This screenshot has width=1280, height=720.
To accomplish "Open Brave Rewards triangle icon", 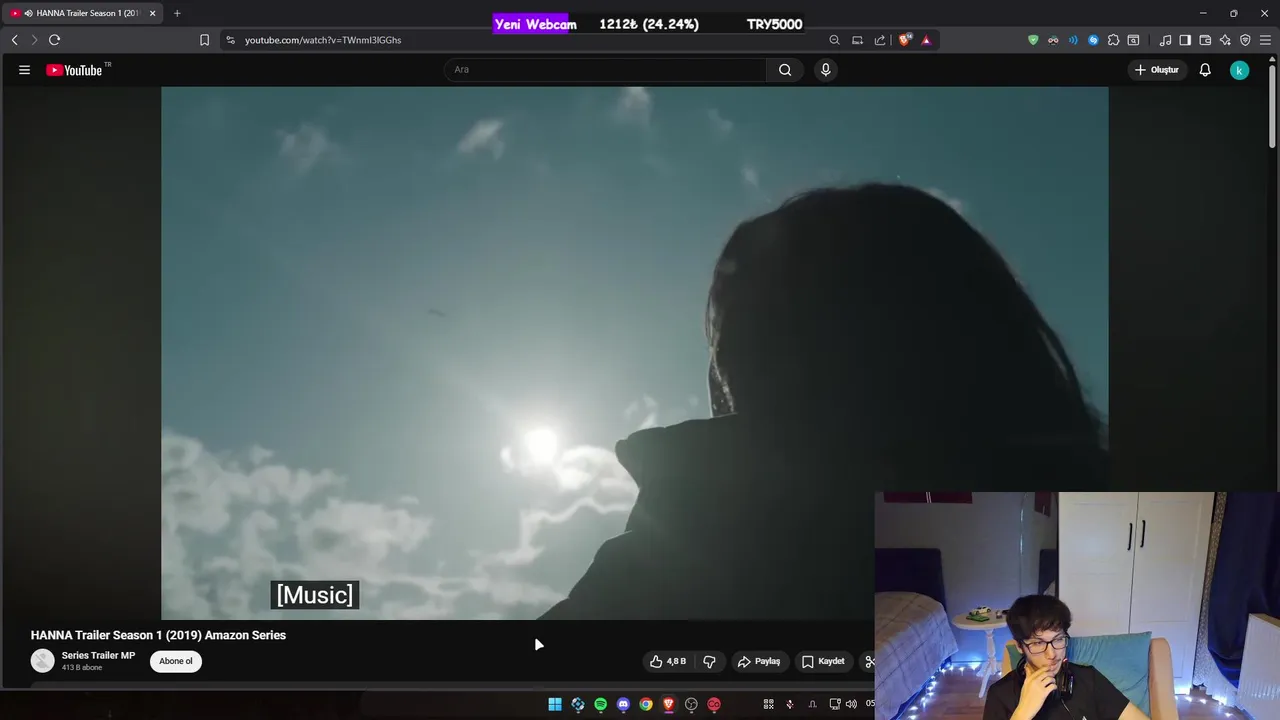I will pyautogui.click(x=926, y=40).
